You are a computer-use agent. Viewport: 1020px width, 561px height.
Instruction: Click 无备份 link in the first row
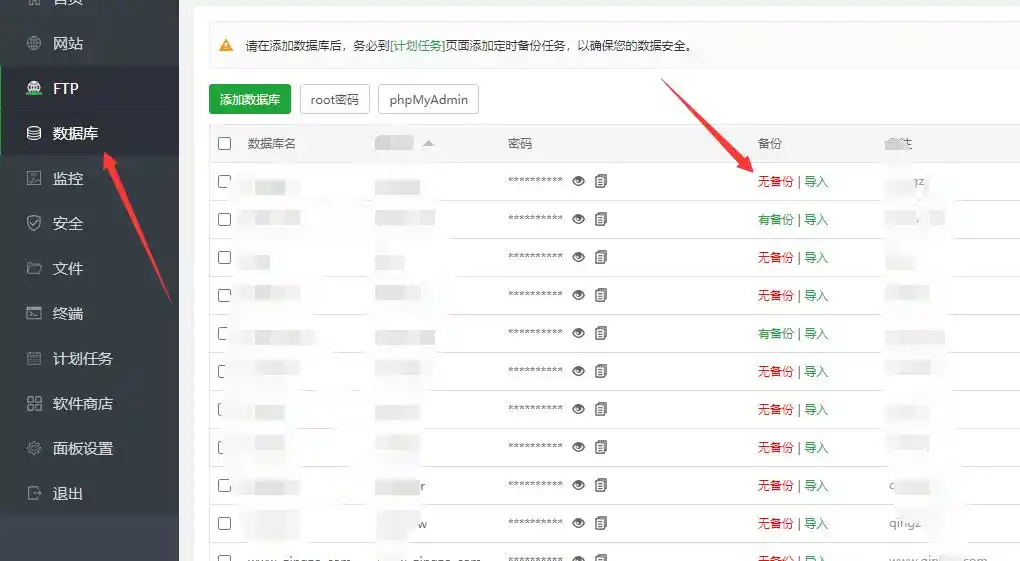[775, 182]
